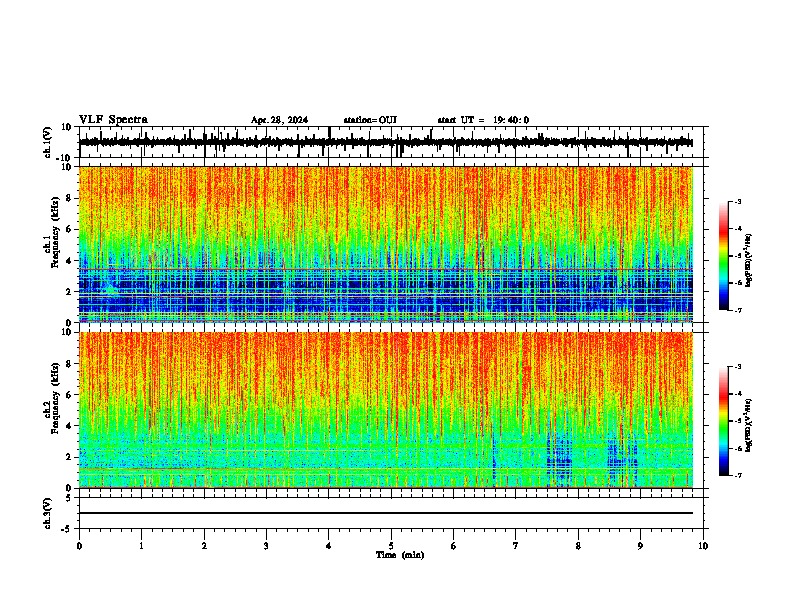
Task: Click the ch.1 colorbar log(PSD) label
Action: [x=748, y=261]
